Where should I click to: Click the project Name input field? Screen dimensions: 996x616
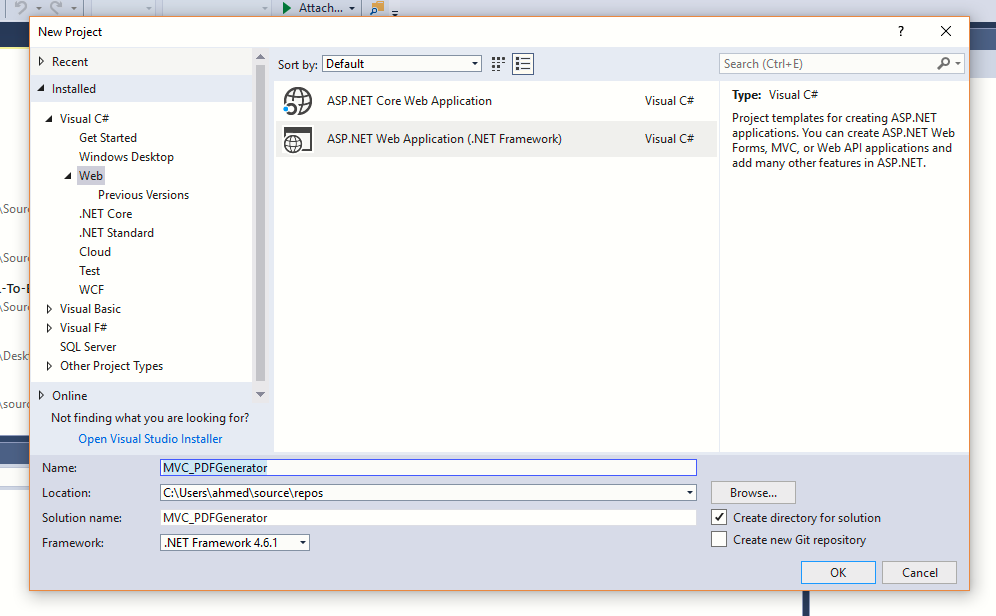point(428,467)
